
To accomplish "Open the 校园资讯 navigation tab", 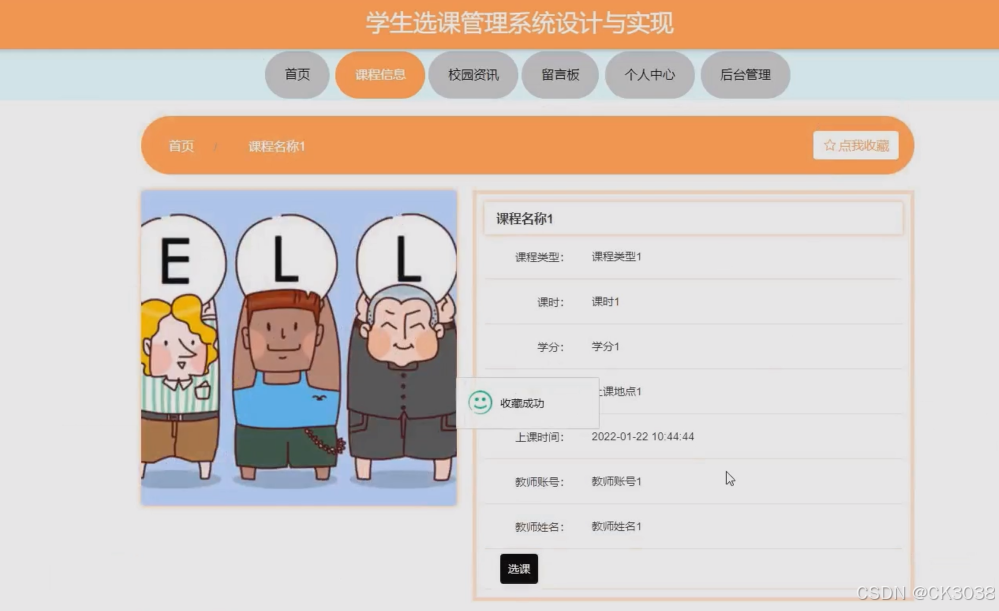I will click(x=473, y=75).
